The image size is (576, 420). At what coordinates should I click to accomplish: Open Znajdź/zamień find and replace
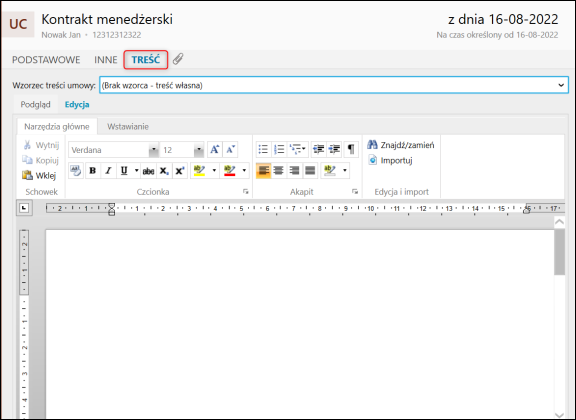tap(401, 145)
